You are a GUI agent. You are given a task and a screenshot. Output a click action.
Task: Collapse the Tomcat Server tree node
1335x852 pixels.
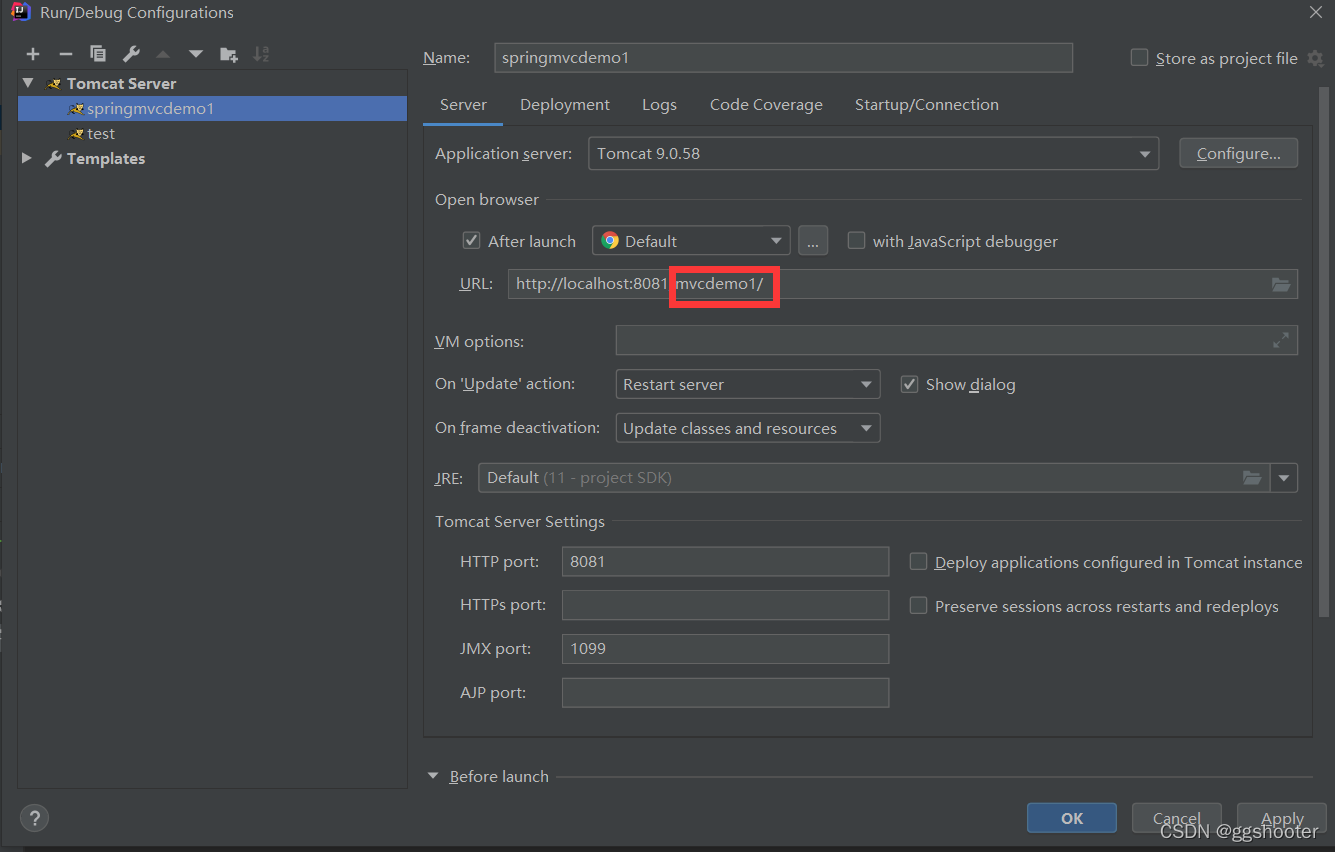(x=28, y=83)
